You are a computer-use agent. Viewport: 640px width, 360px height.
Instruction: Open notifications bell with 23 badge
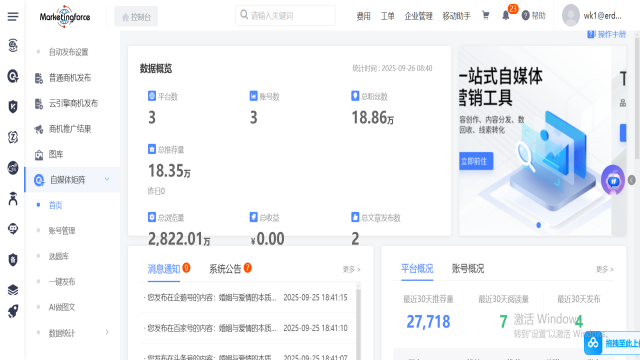click(506, 16)
